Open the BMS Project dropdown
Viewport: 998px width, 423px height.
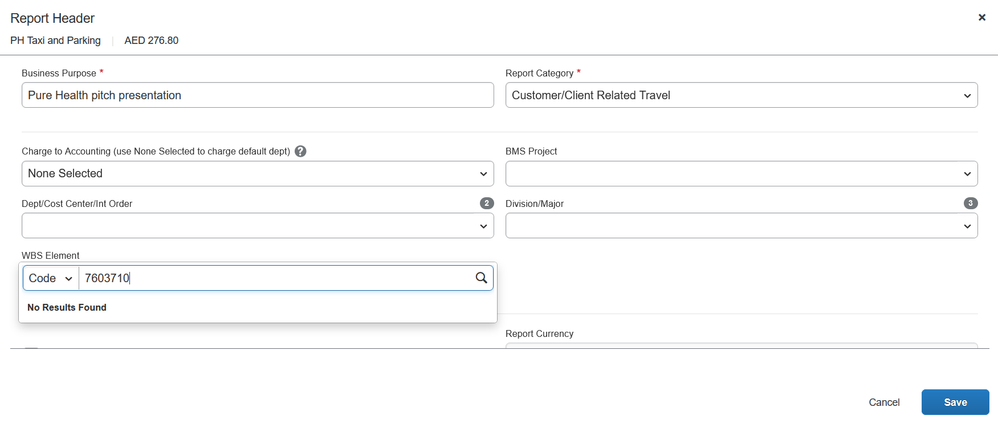click(x=741, y=174)
